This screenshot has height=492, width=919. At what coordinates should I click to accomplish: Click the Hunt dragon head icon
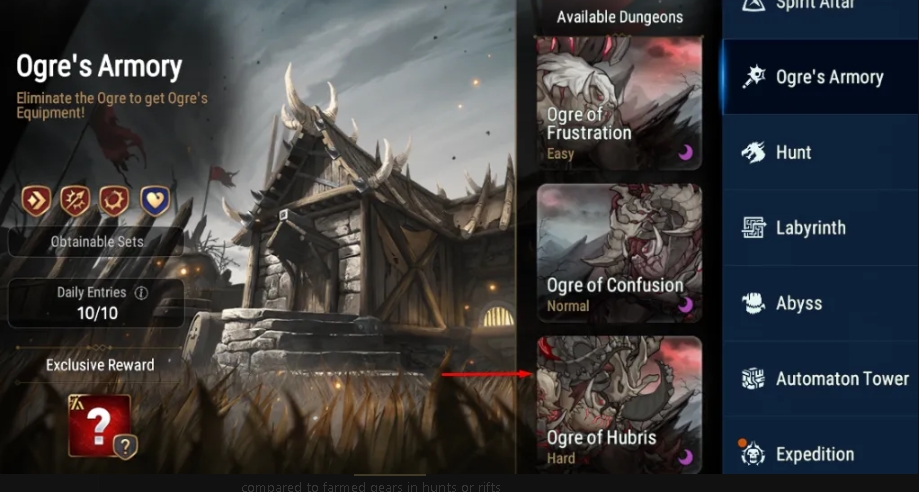pyautogui.click(x=753, y=152)
